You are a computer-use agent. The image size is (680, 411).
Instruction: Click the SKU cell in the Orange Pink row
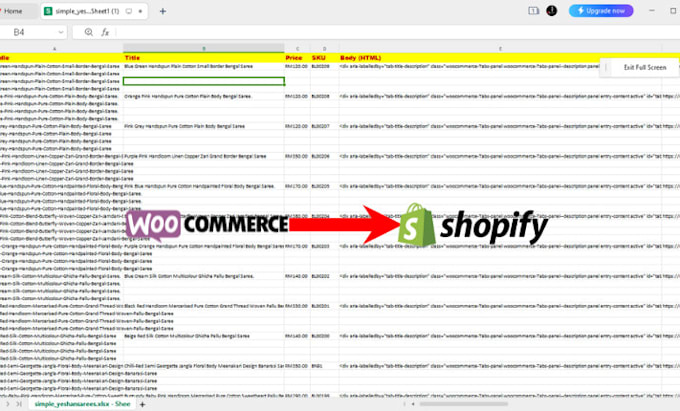click(x=324, y=96)
